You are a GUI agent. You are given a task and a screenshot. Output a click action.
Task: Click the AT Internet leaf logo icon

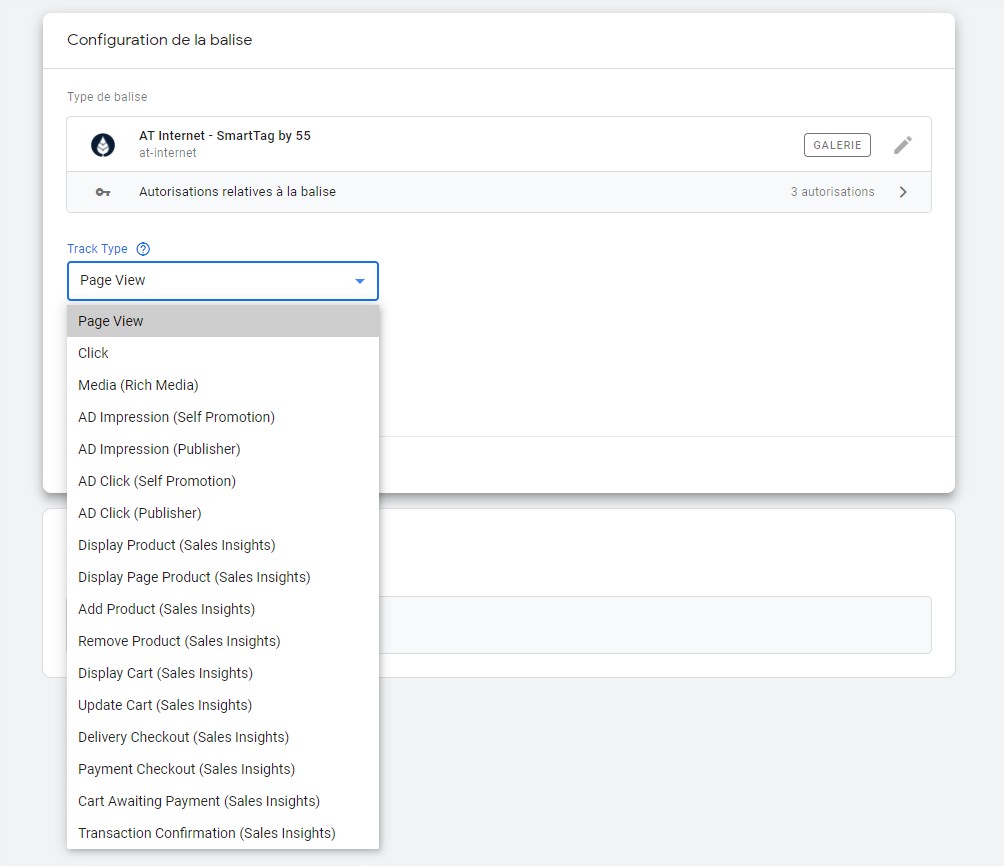103,145
